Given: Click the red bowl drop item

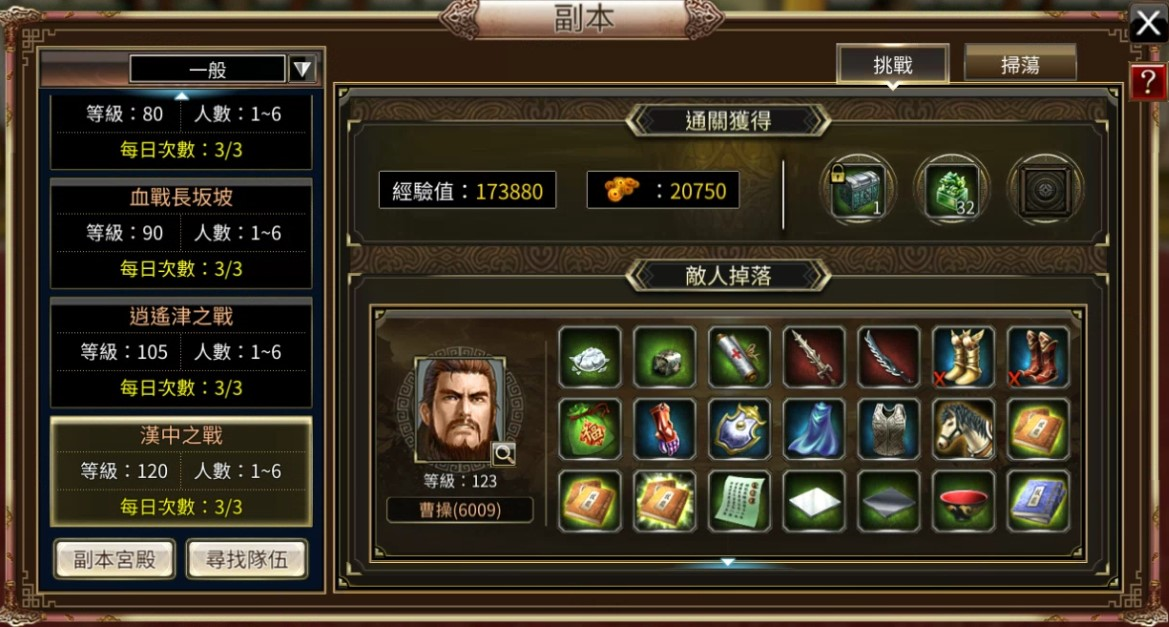Looking at the screenshot, I should point(963,501).
